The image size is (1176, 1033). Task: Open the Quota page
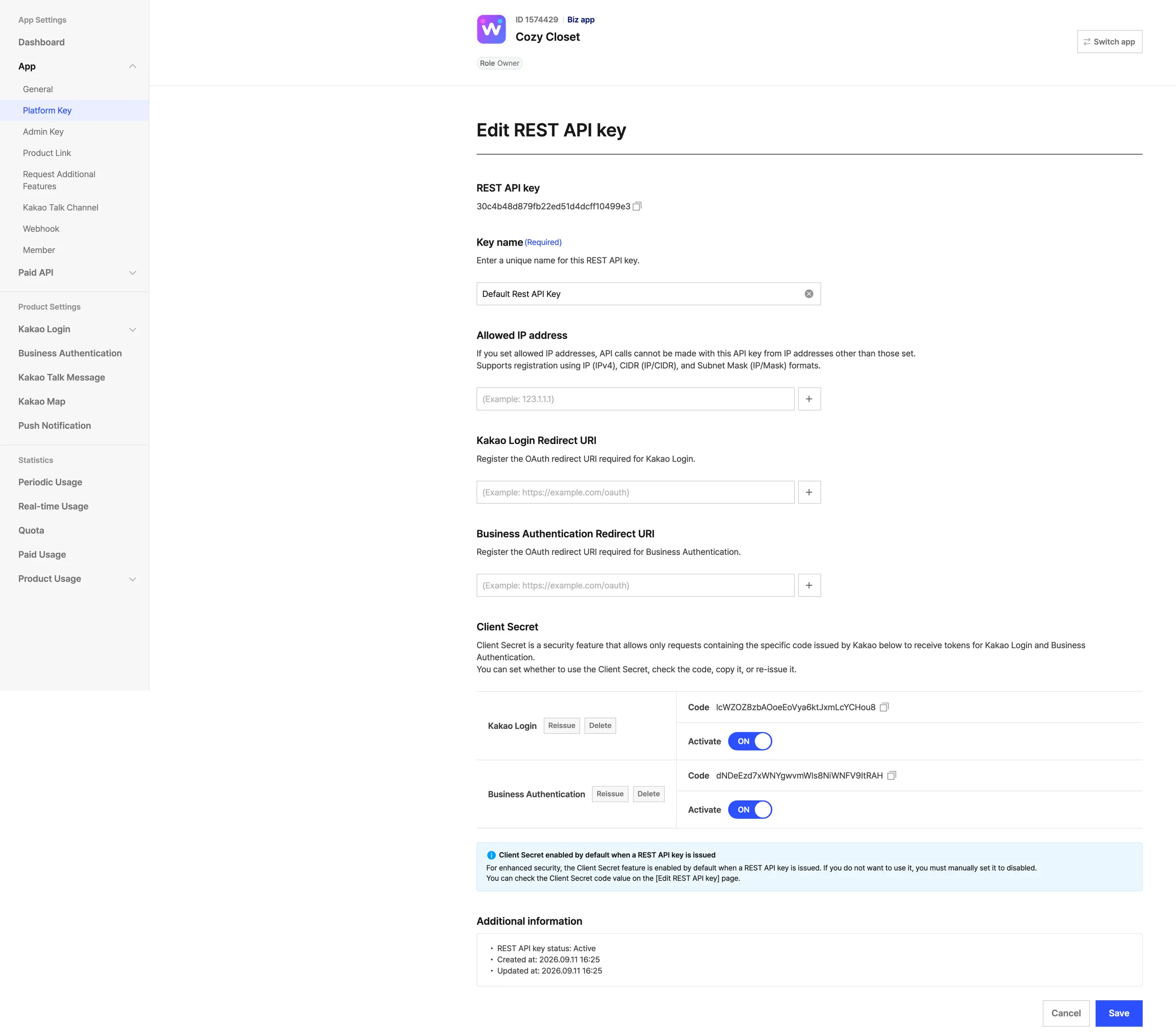pyautogui.click(x=31, y=531)
